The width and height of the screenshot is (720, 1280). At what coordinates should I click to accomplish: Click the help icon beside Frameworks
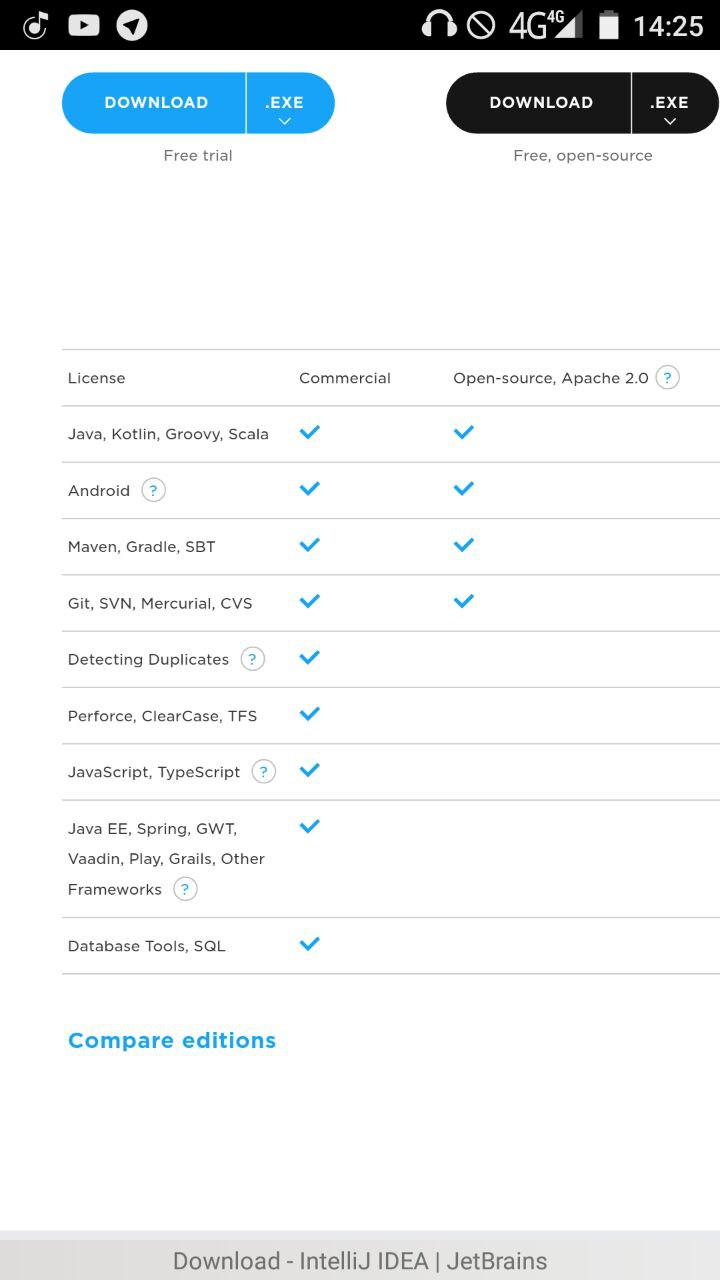pos(185,889)
